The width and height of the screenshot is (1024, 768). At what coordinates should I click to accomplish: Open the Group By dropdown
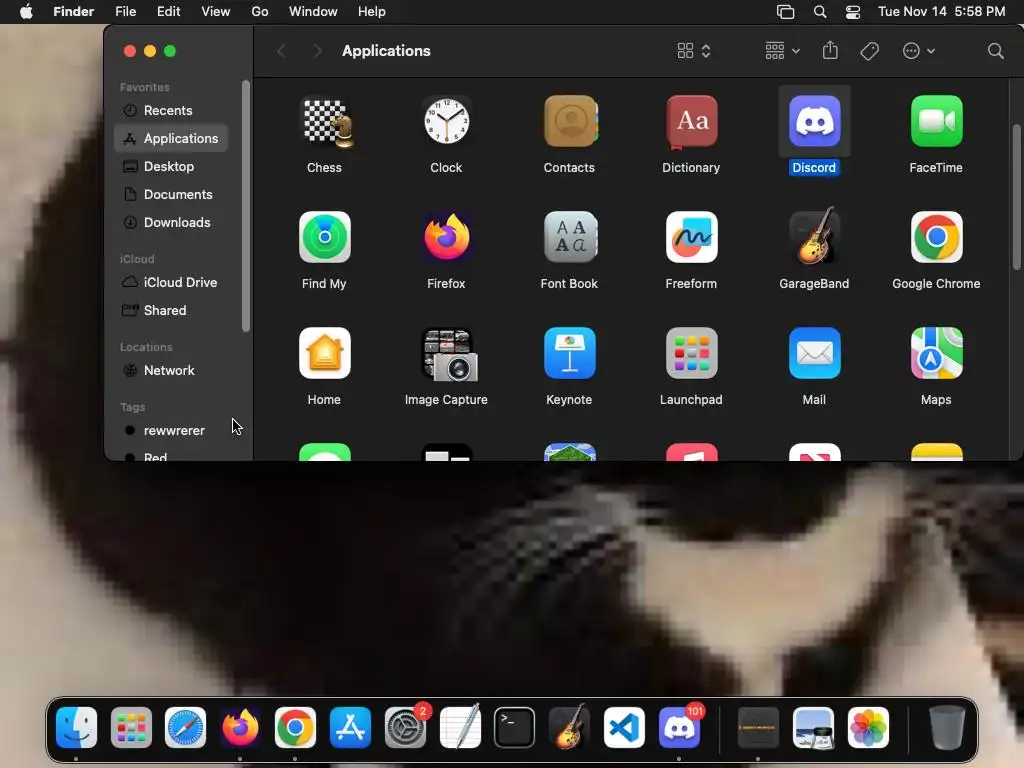[x=782, y=51]
